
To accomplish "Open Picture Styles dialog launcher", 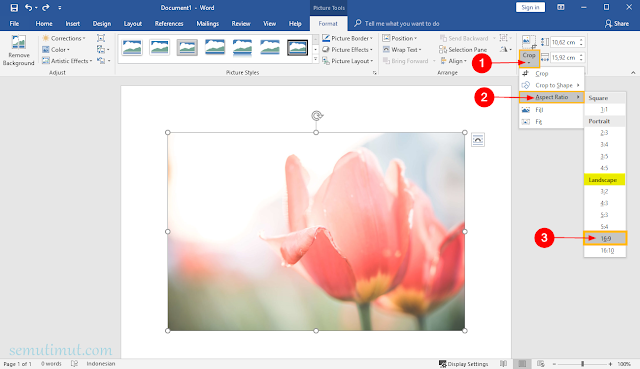I will pos(375,73).
